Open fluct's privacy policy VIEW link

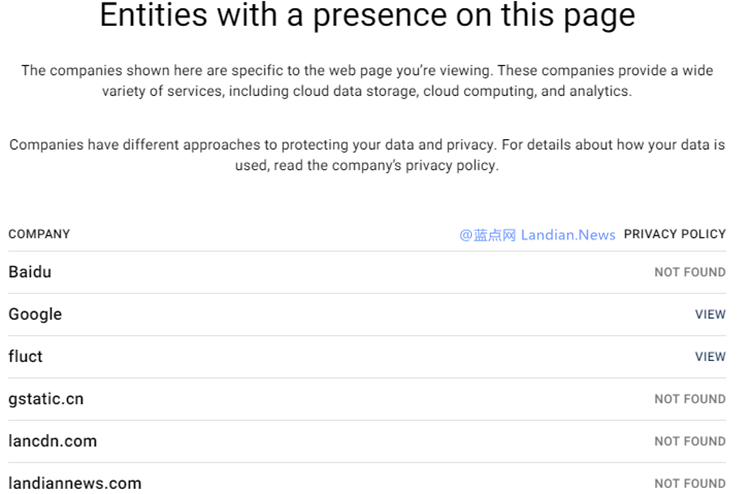pyautogui.click(x=710, y=356)
